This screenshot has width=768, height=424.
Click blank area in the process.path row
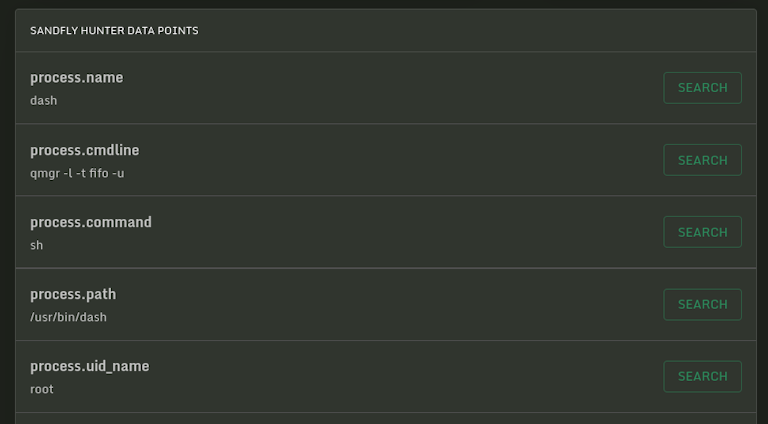click(400, 304)
